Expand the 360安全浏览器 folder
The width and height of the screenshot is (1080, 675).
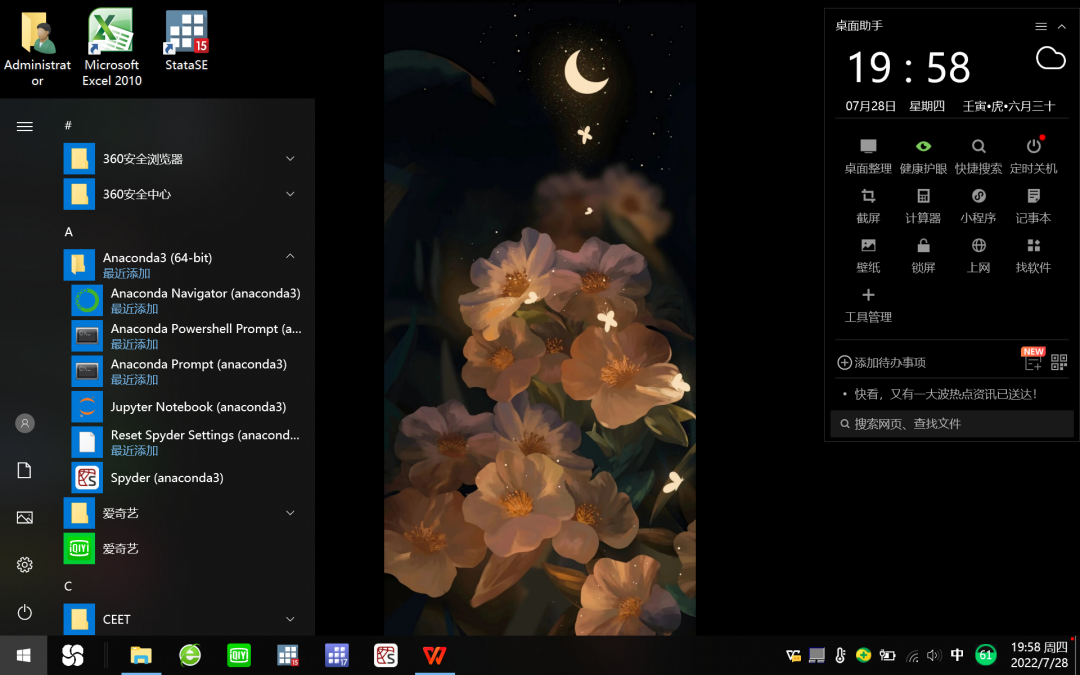tap(186, 159)
